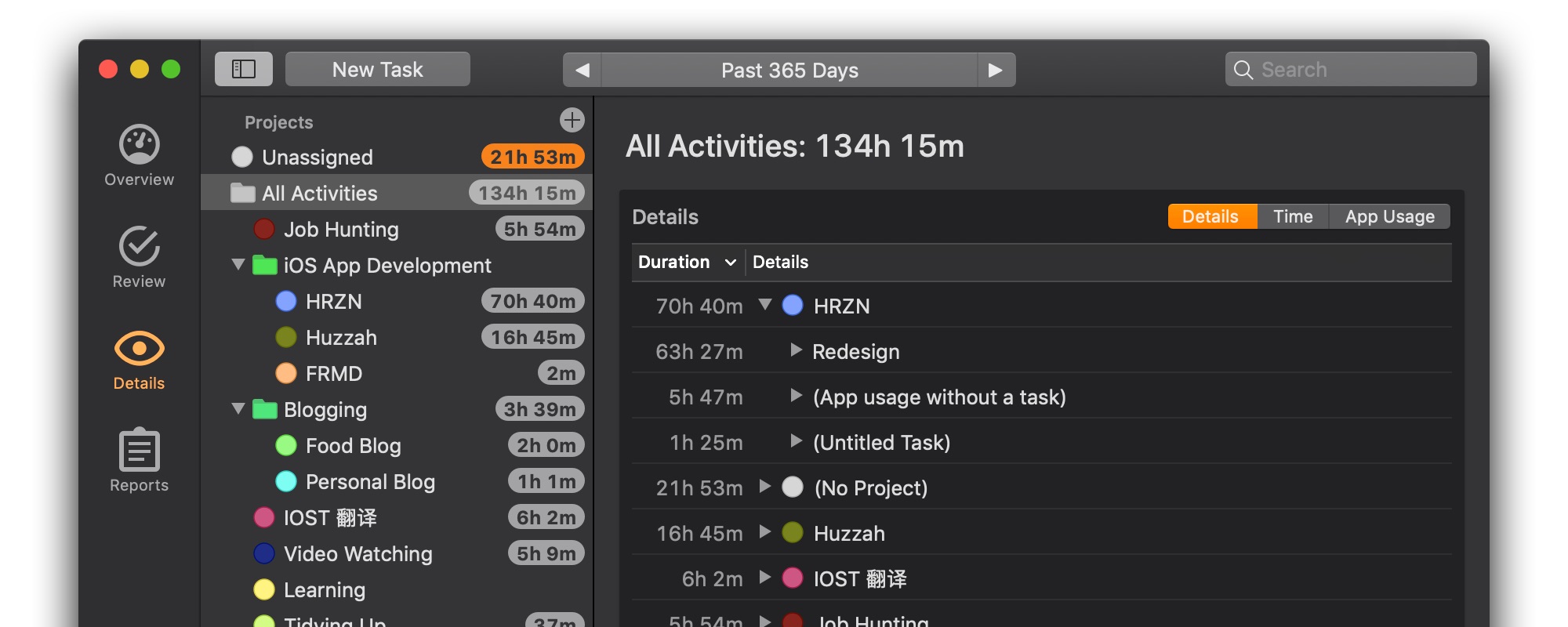1568x627 pixels.
Task: Switch to the App Usage tab
Action: [x=1389, y=216]
